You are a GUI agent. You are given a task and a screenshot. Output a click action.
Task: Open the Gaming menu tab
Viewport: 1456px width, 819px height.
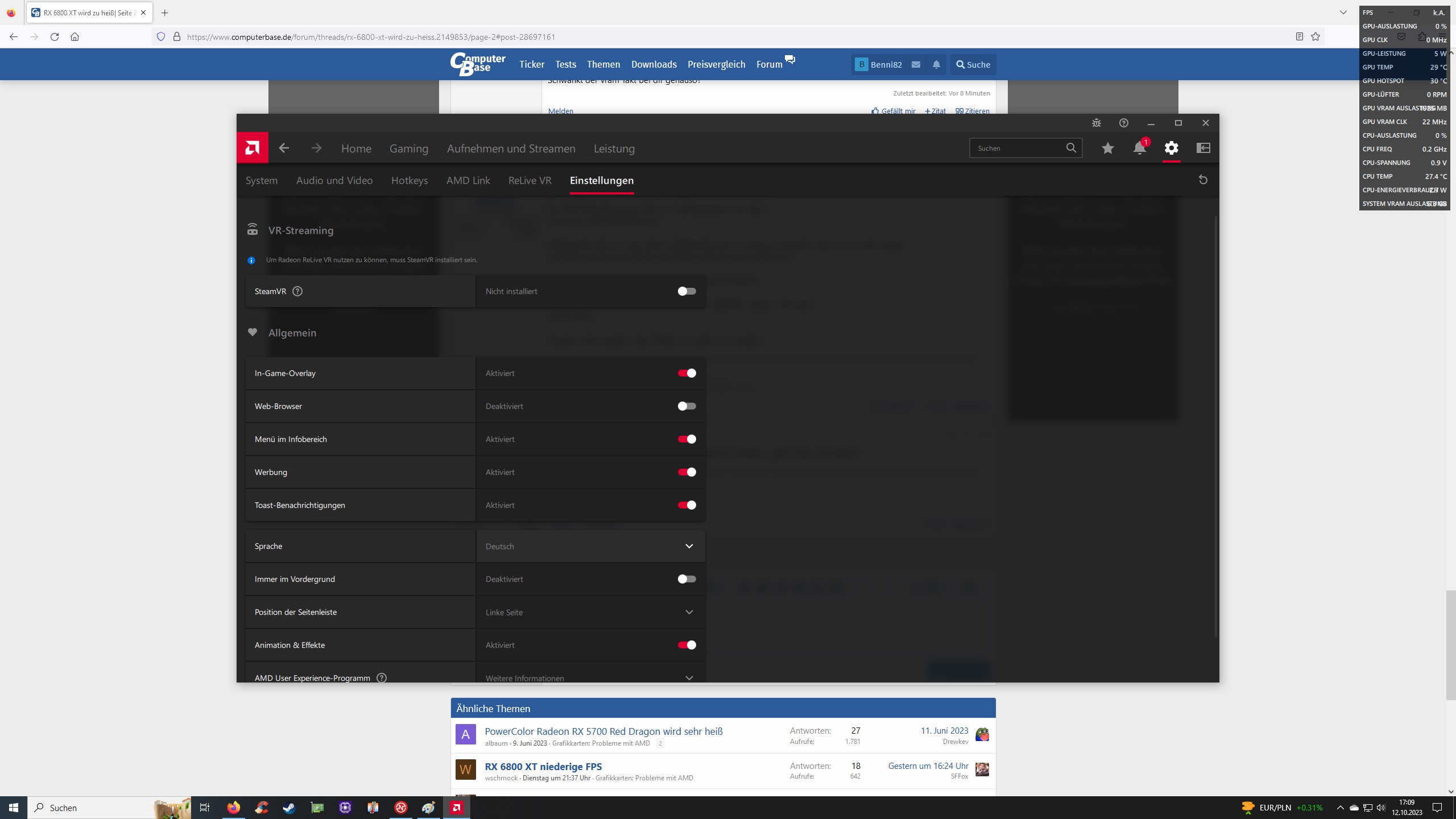click(408, 148)
